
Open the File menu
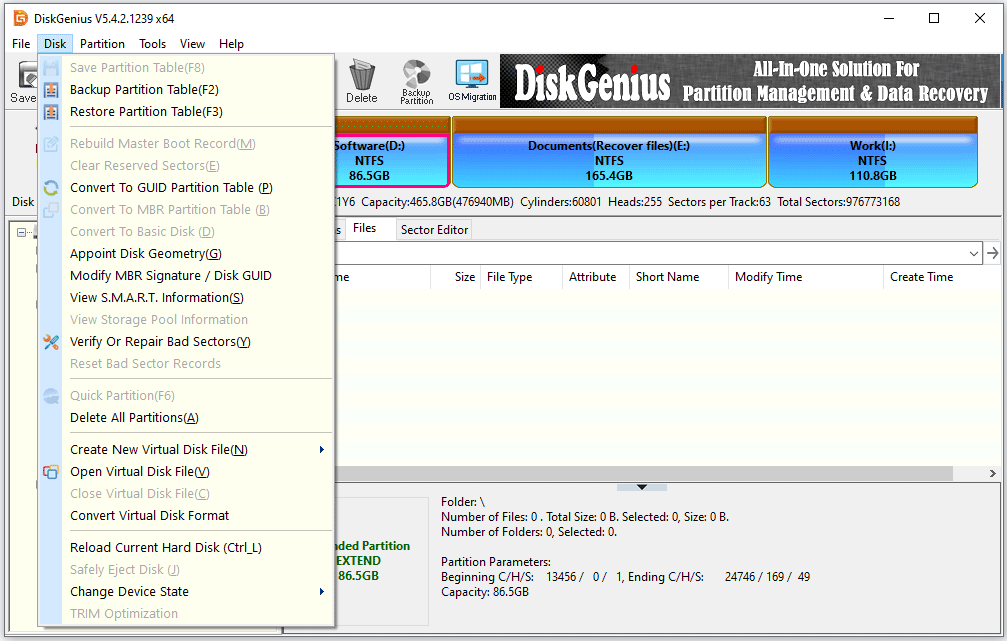pos(21,44)
